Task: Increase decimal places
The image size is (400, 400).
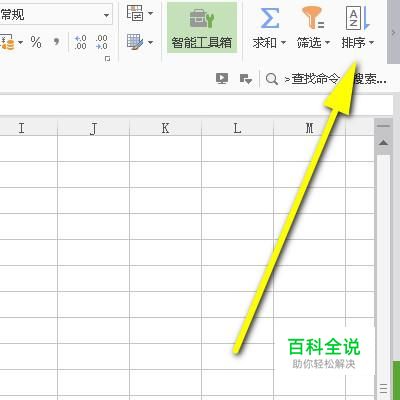Action: click(x=80, y=42)
